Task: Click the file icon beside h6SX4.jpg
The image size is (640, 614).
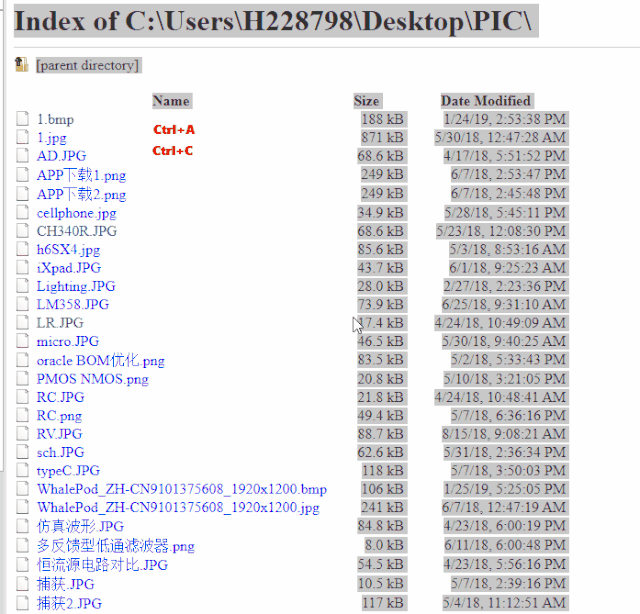Action: pos(22,249)
